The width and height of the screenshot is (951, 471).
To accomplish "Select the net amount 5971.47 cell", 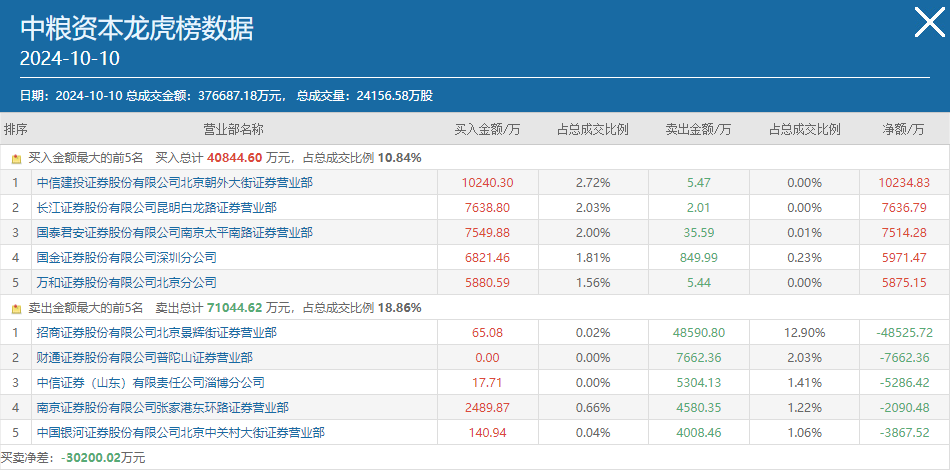I will (x=904, y=258).
